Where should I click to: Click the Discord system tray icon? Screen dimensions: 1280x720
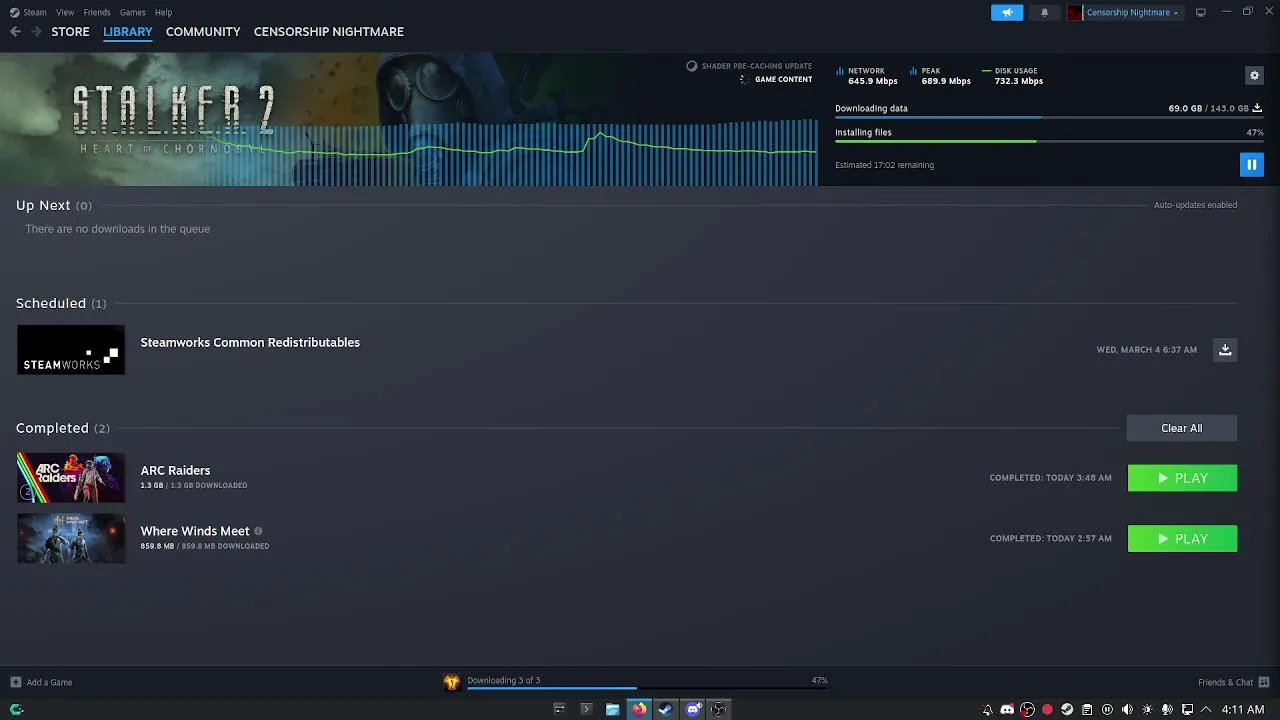point(1007,709)
